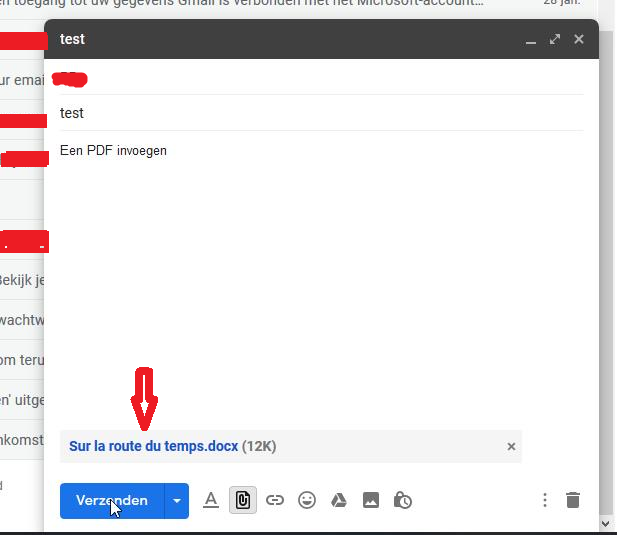
Task: Click the blue Verzenden button
Action: pyautogui.click(x=111, y=500)
